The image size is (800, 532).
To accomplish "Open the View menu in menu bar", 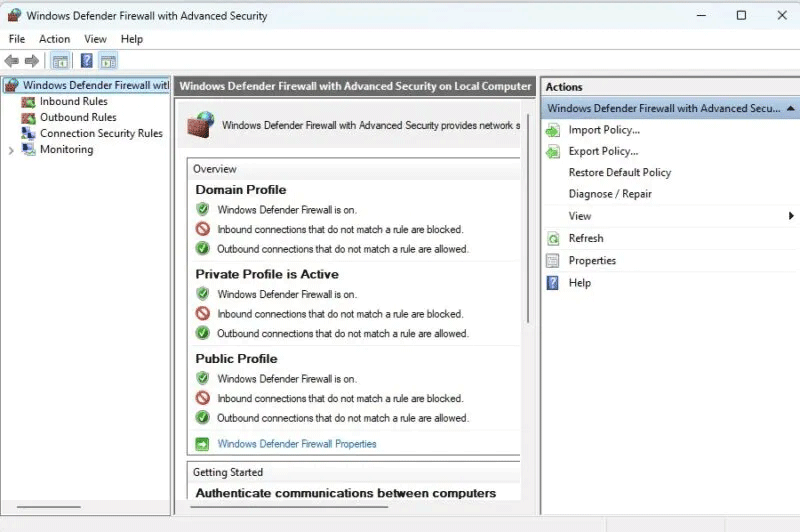I will (95, 39).
